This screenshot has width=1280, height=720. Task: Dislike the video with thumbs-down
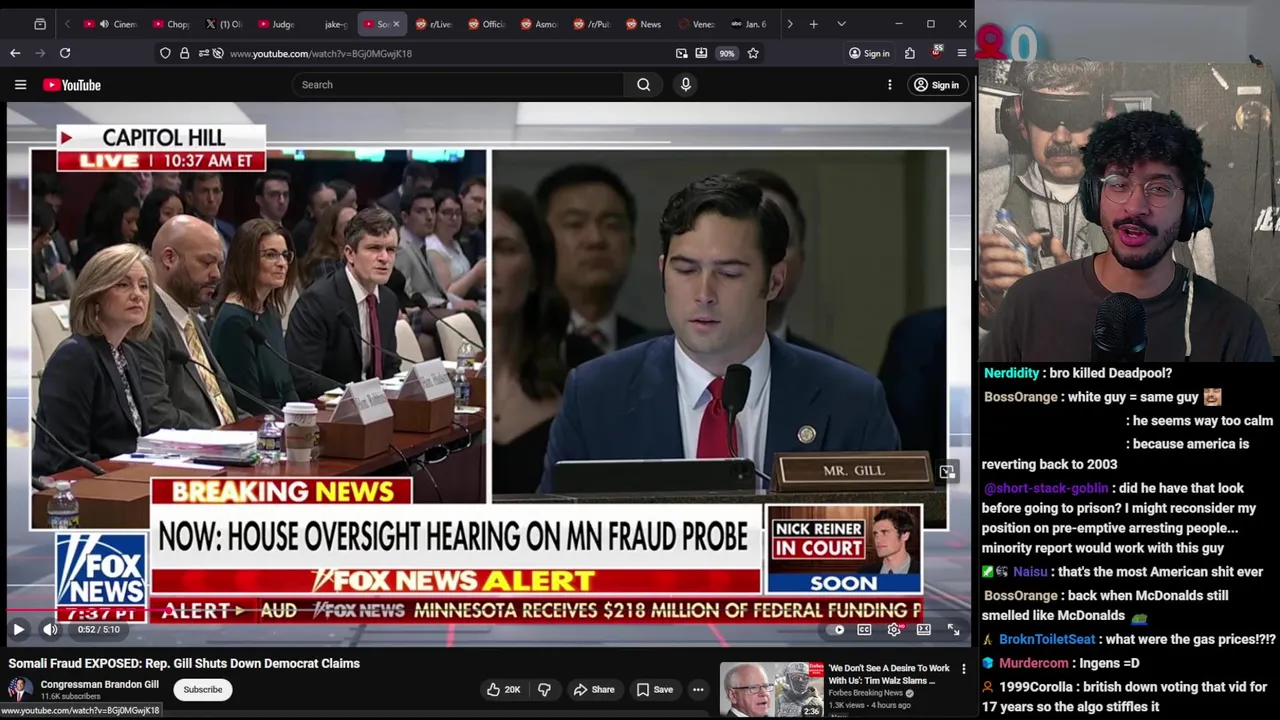[544, 689]
